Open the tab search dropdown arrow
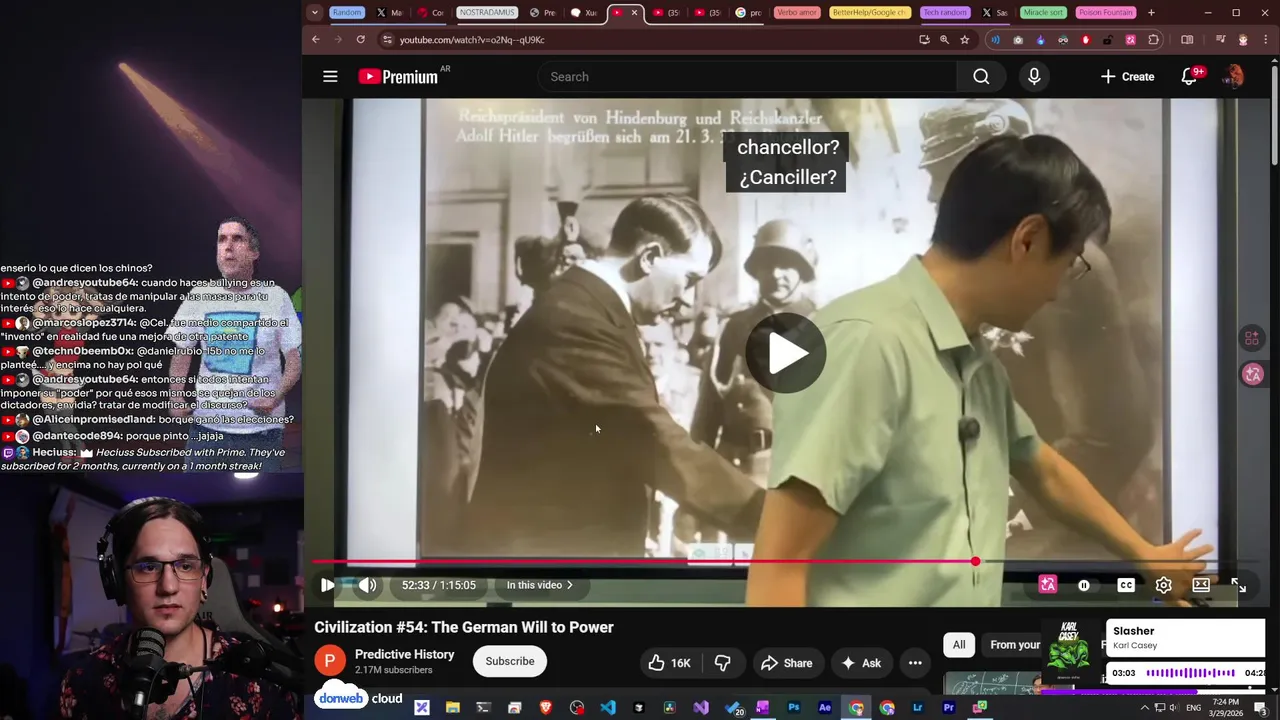 pos(315,13)
